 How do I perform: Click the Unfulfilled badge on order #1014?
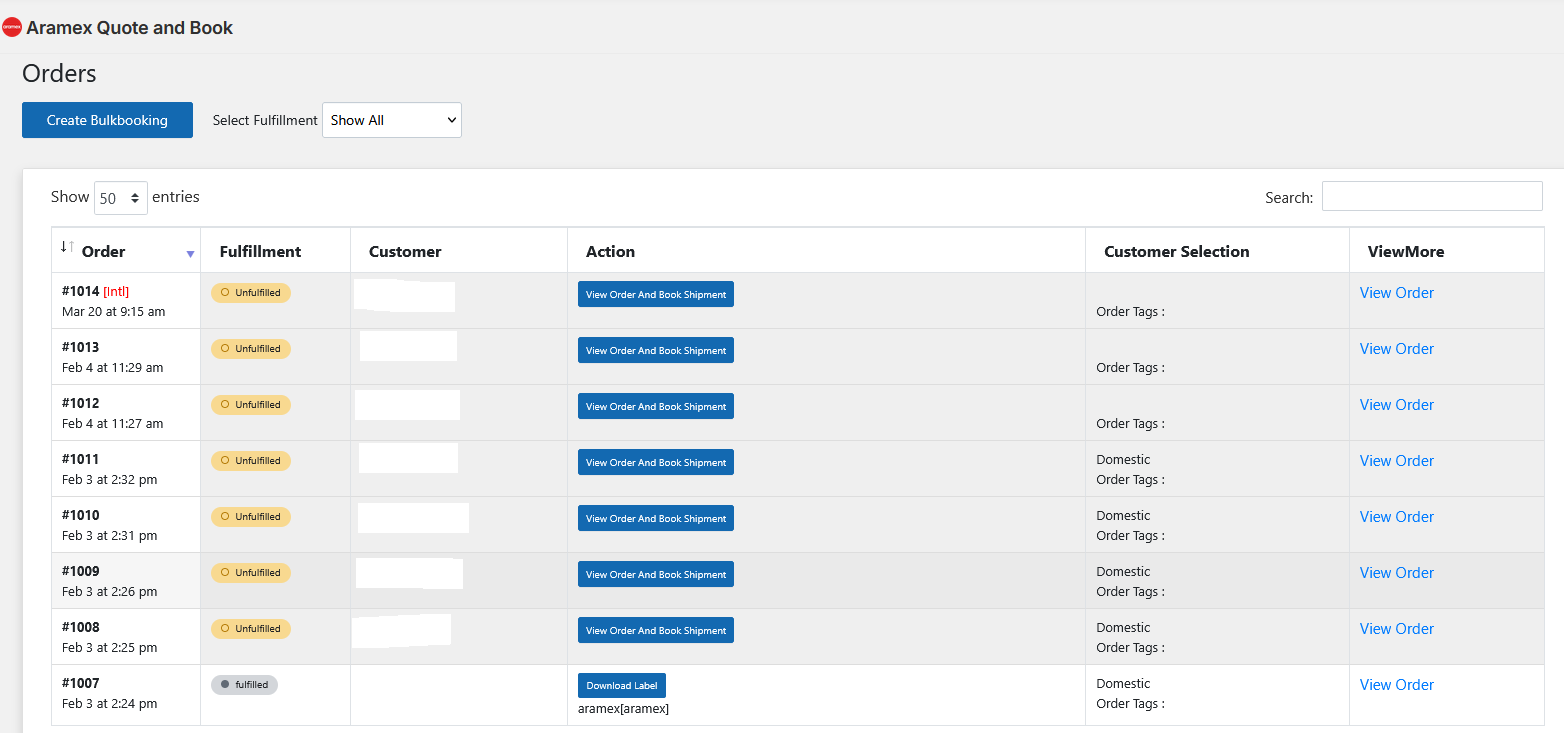tap(251, 293)
